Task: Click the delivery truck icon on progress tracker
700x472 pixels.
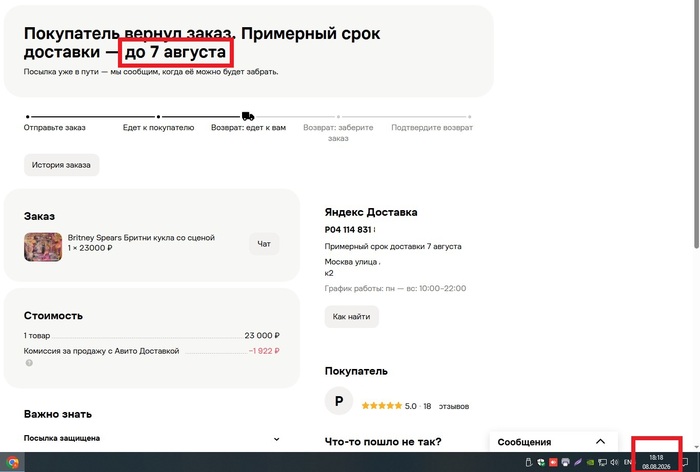Action: [248, 116]
